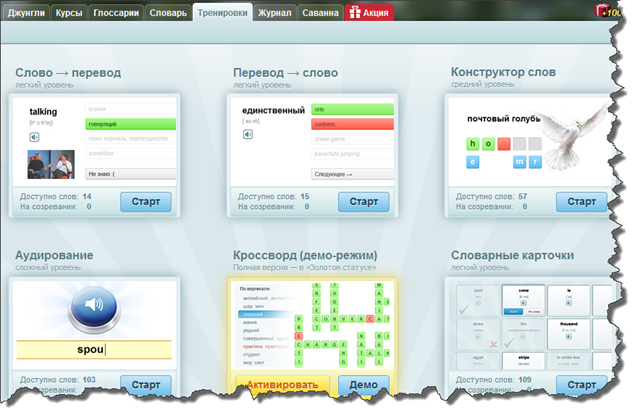Click Активировать on the crossword card

282,385
